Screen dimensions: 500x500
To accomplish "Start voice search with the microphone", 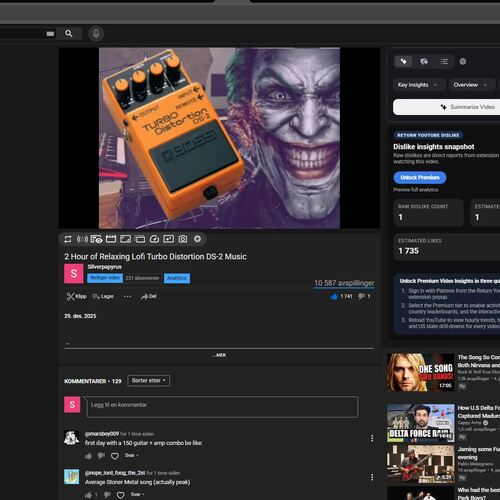I will pos(96,34).
